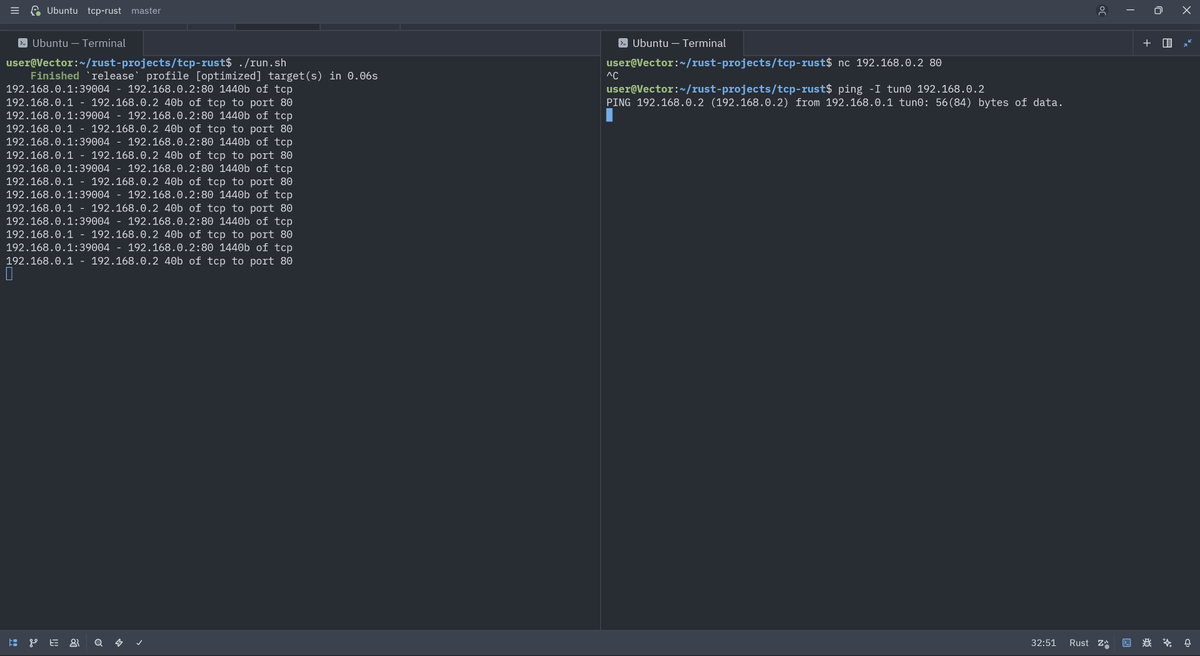Restore down the Zed window
The width and height of the screenshot is (1200, 656).
pos(1158,10)
